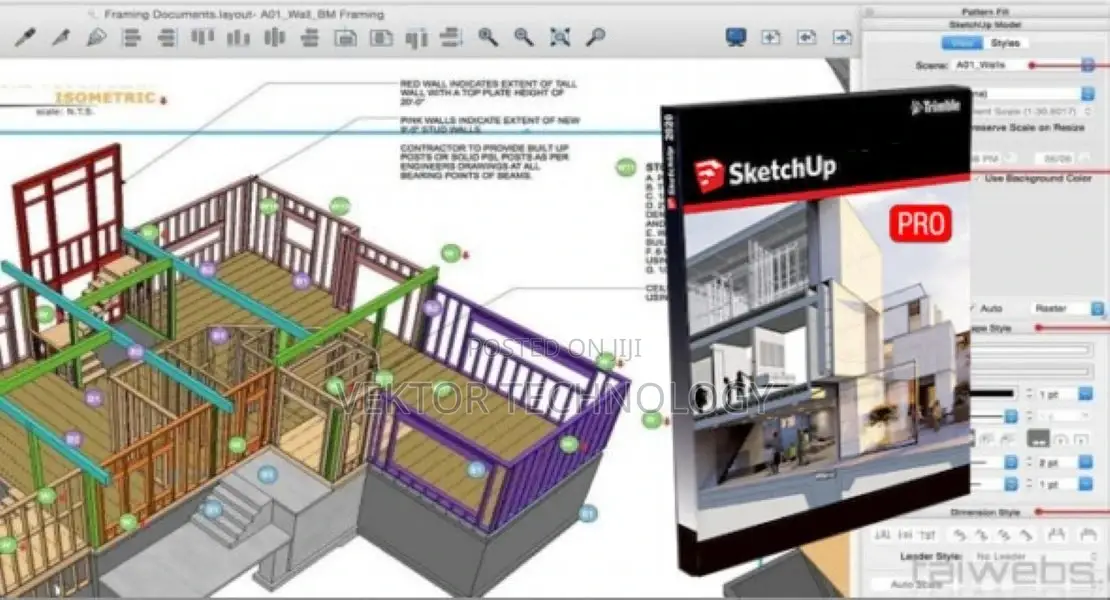Screen dimensions: 1110x600
Task: Align selected objects to the bottom
Action: coord(238,37)
